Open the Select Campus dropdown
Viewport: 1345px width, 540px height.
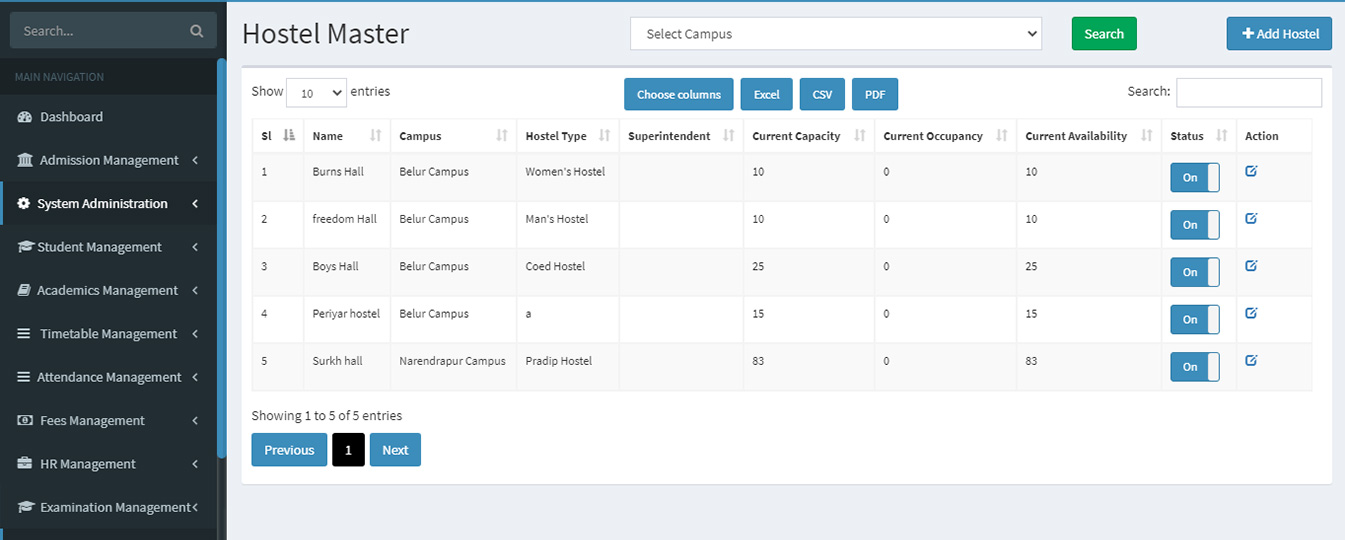(x=835, y=34)
